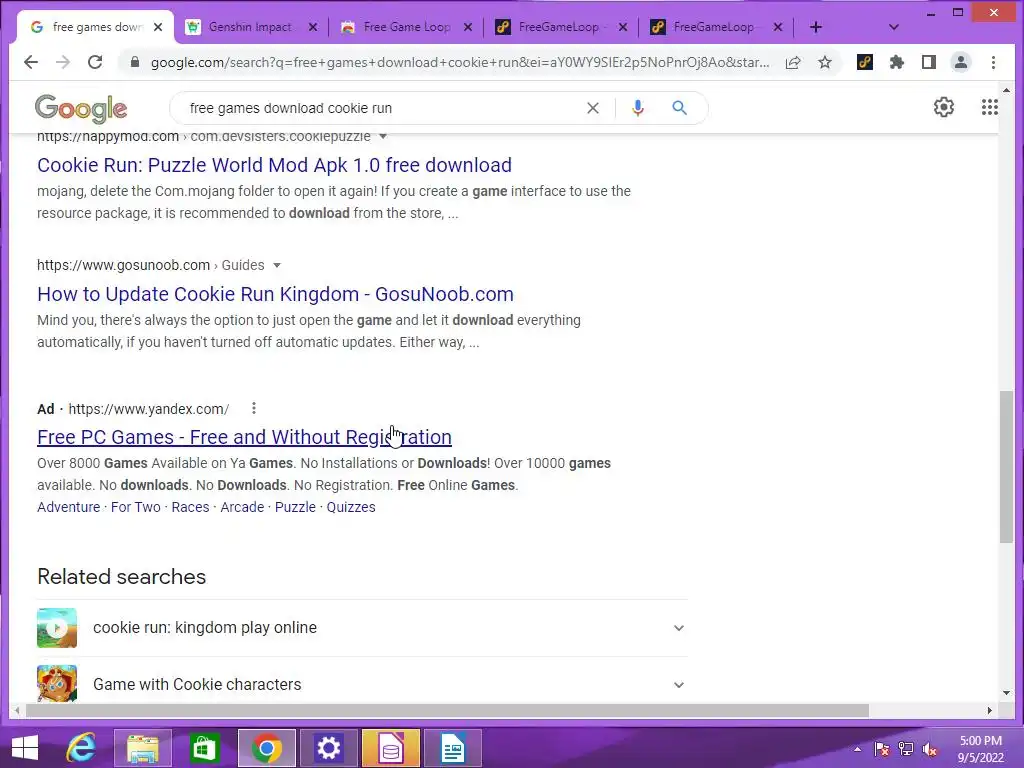The width and height of the screenshot is (1024, 768).
Task: Open the Quizzes sitelink
Action: coord(351,507)
